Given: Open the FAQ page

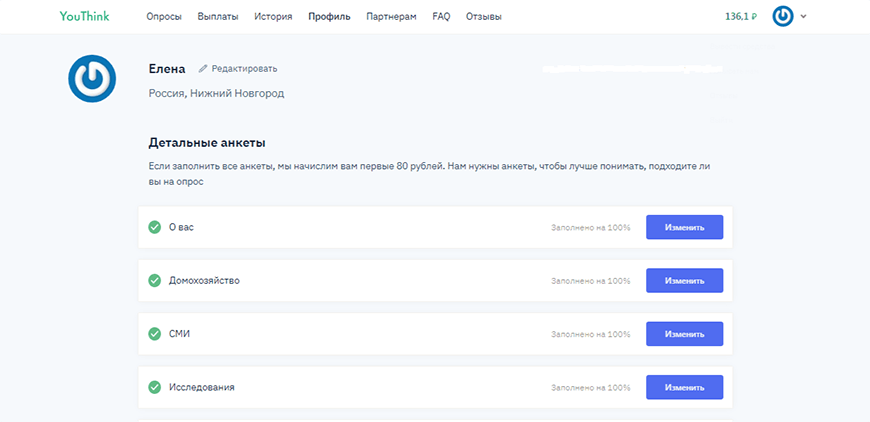Looking at the screenshot, I should [x=441, y=17].
